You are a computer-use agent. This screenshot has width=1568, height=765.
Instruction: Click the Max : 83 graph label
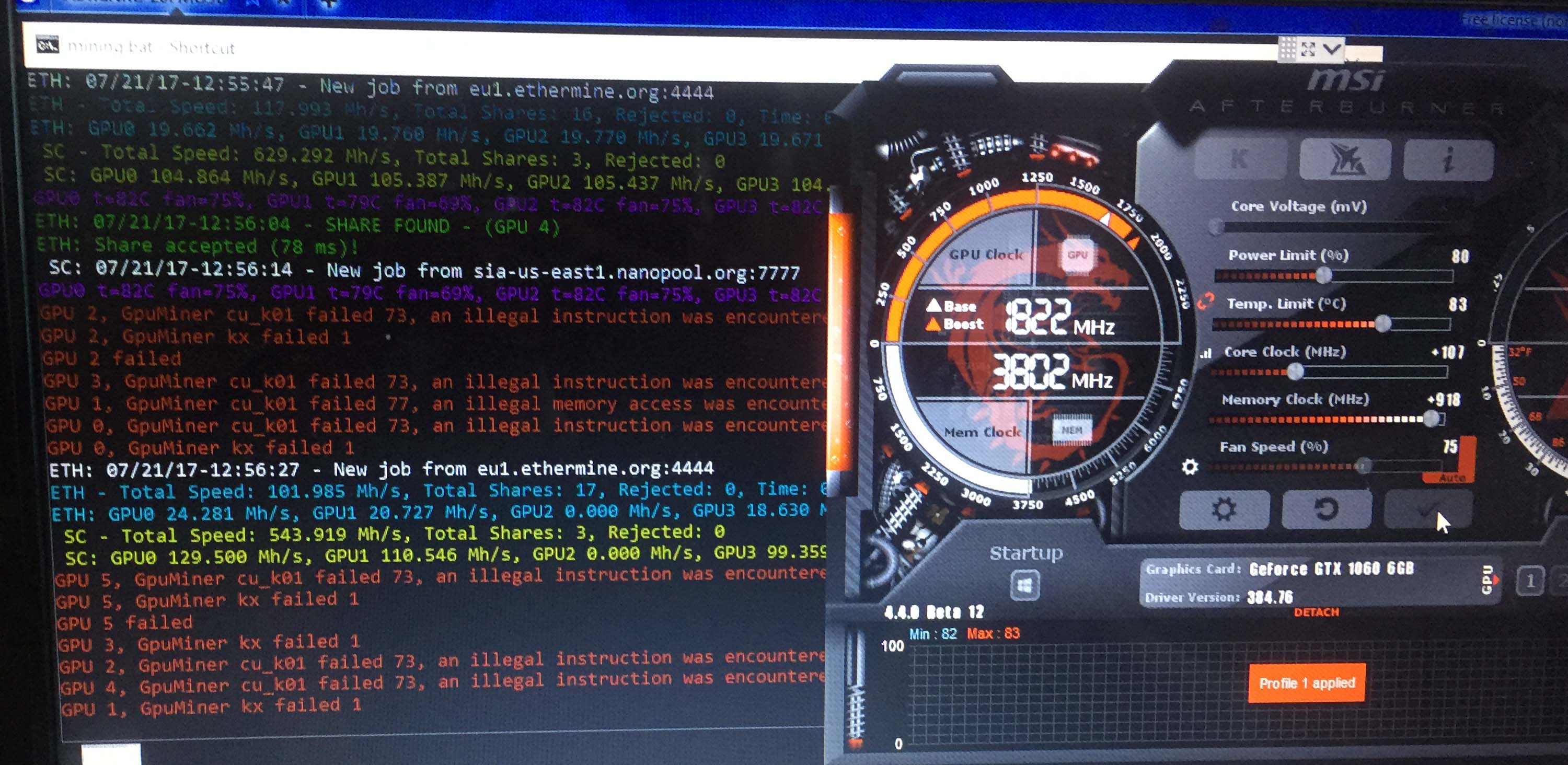pos(994,633)
